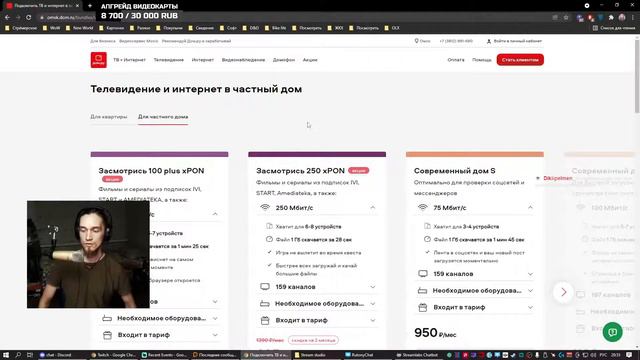Click Входит в тариф icon in Засмотрись 100 card
This screenshot has height=360, width=640.
(107, 335)
